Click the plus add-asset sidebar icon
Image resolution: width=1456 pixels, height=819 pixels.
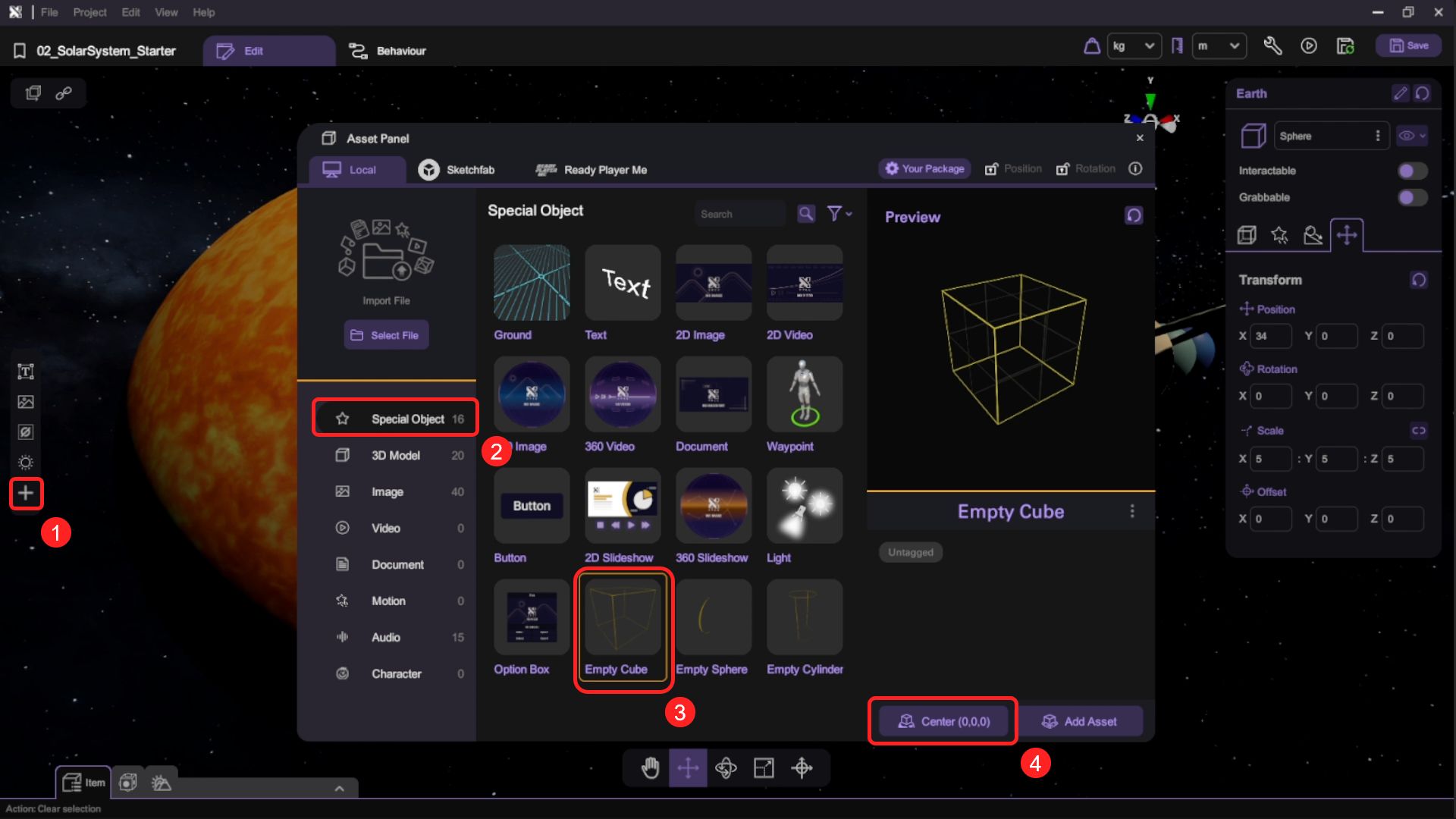[26, 493]
